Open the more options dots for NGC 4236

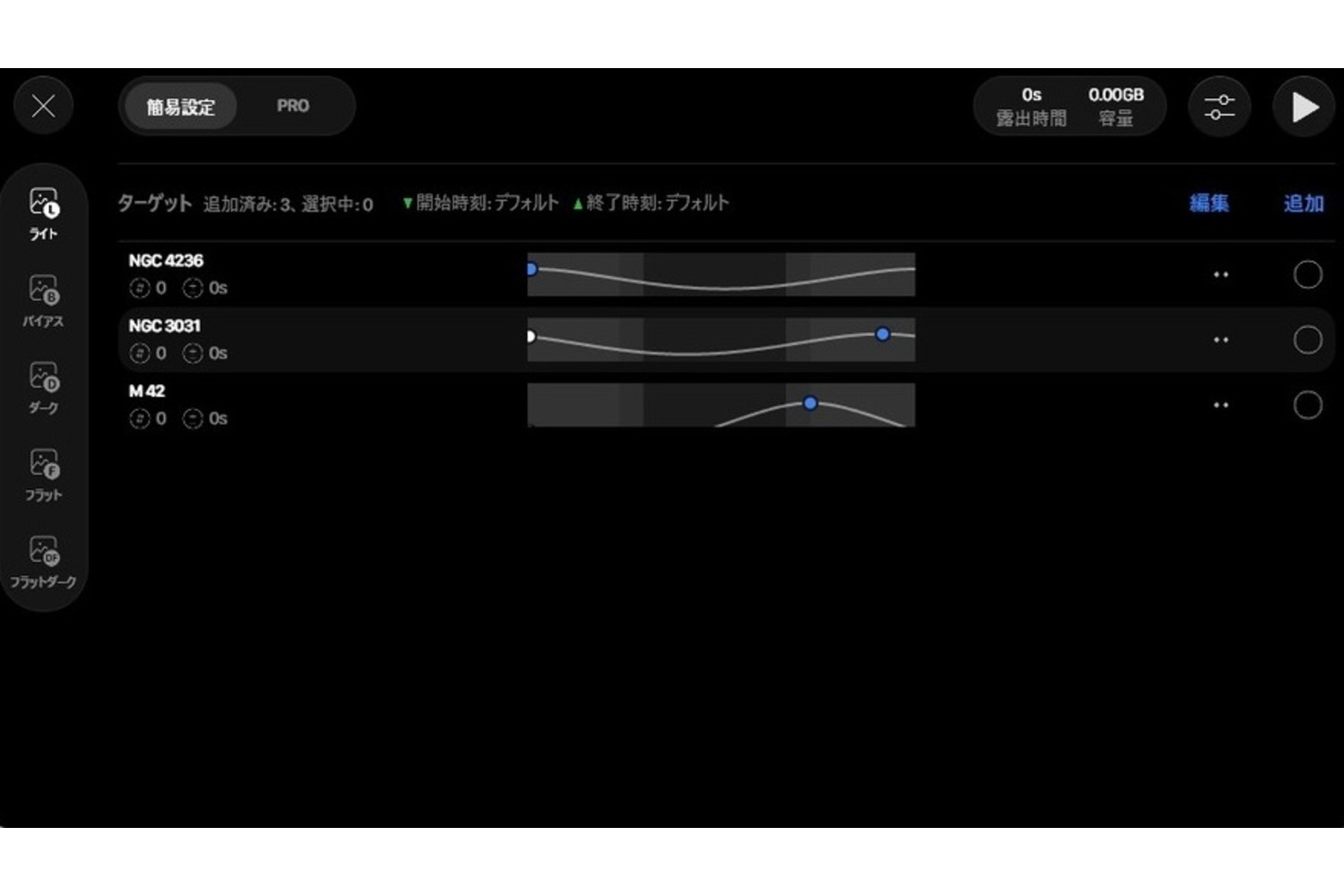(x=1220, y=275)
